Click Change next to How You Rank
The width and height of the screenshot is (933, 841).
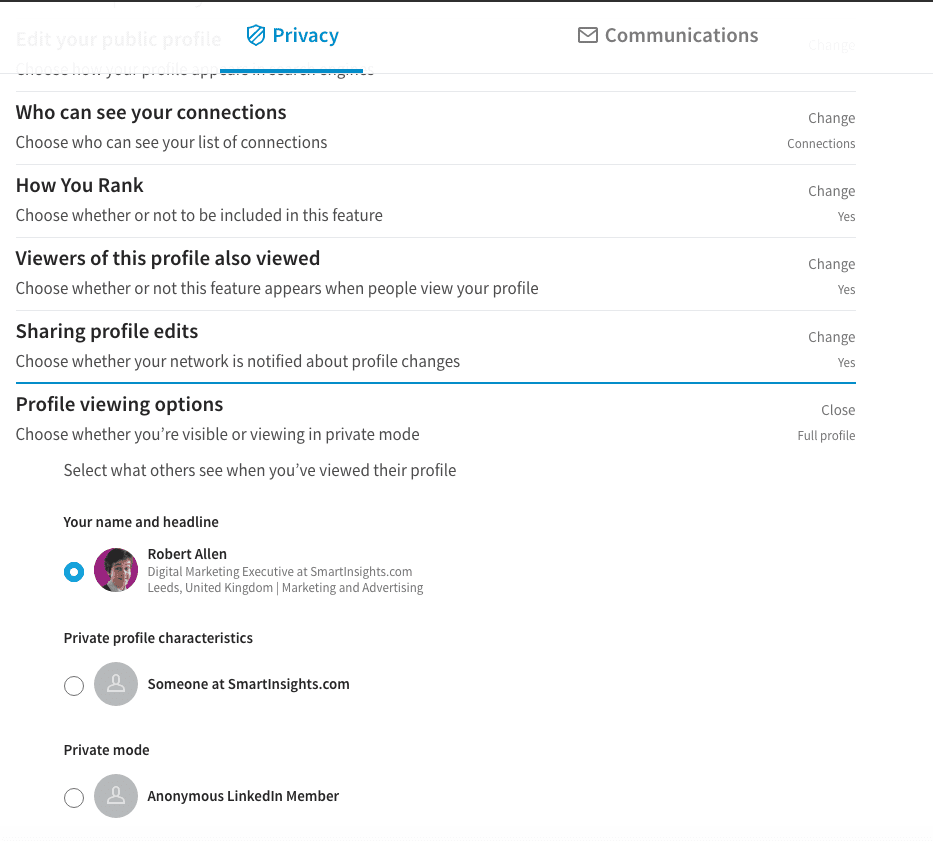coord(831,191)
